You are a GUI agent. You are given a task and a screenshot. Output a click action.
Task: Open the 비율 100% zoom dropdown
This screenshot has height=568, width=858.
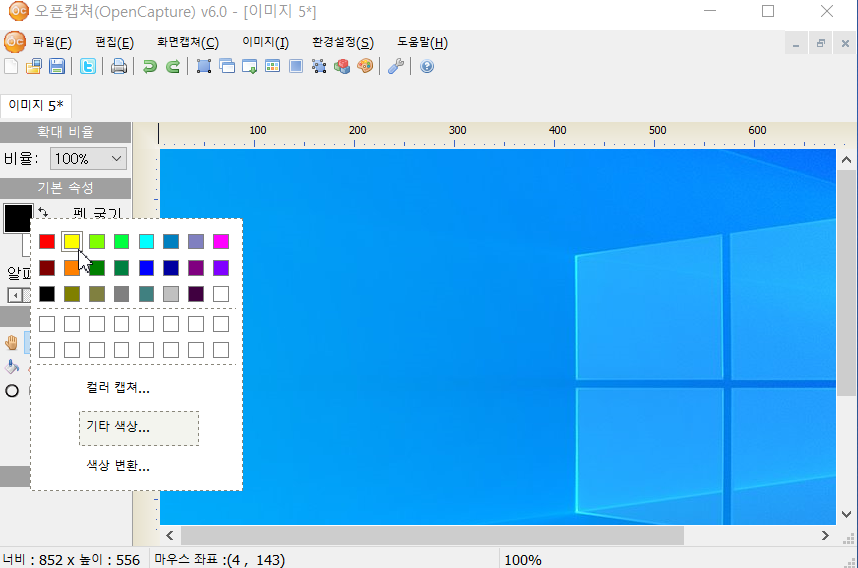coord(88,159)
